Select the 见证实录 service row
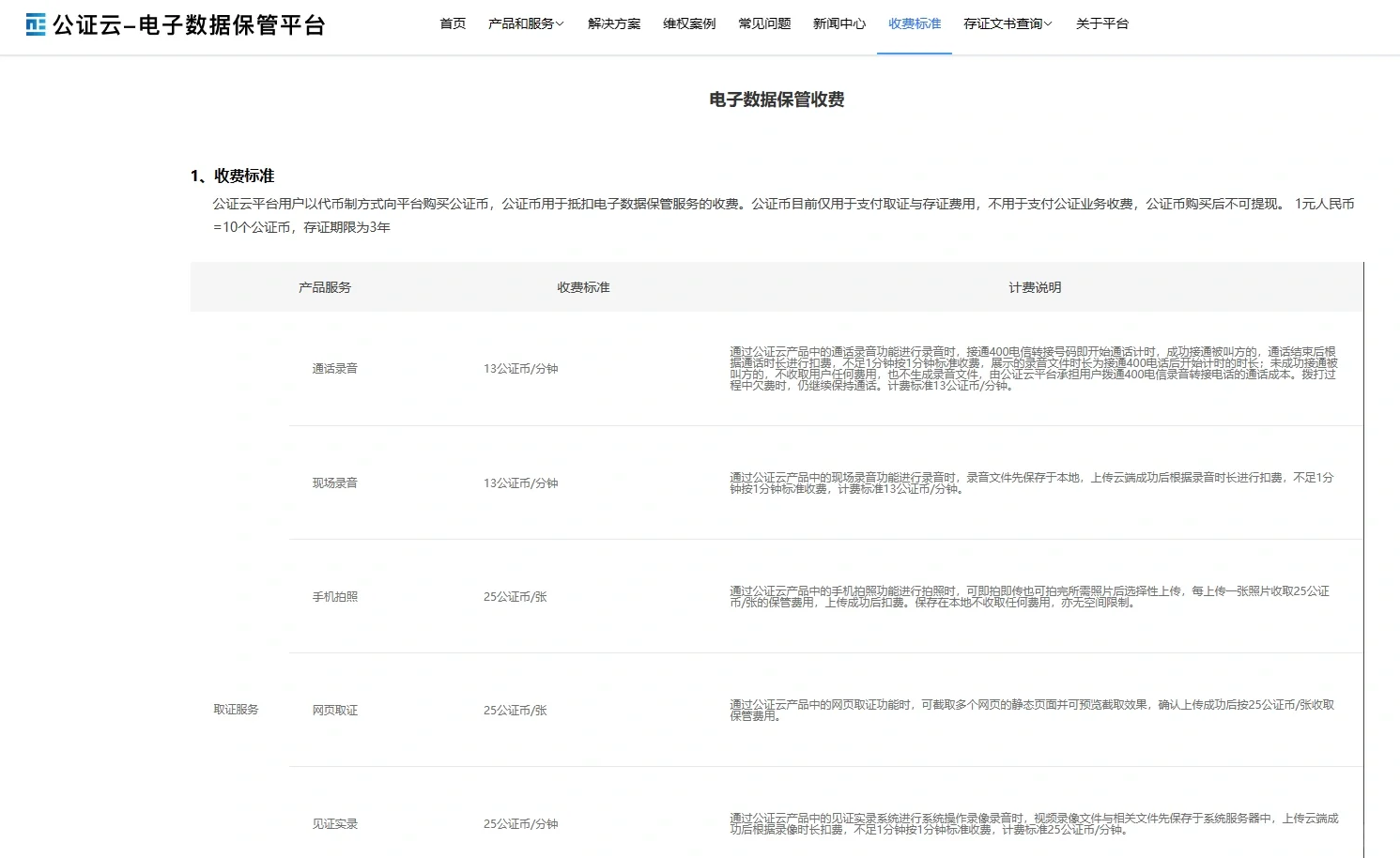Viewport: 1400px width, 858px height. (335, 824)
